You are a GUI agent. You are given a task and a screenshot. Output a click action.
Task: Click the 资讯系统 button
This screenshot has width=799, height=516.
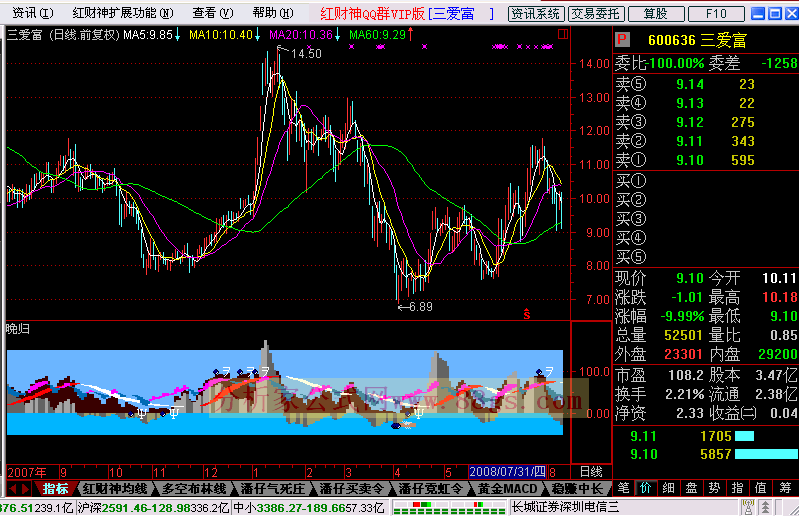tap(536, 13)
